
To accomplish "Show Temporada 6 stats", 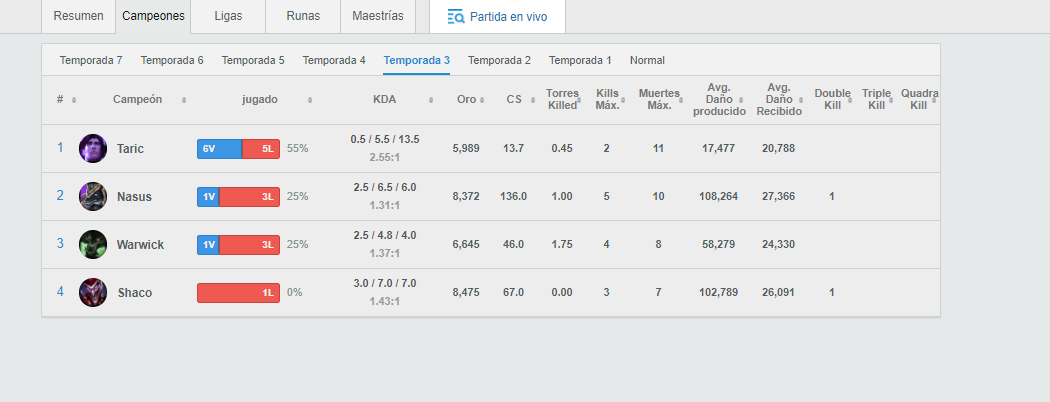I will coord(172,60).
